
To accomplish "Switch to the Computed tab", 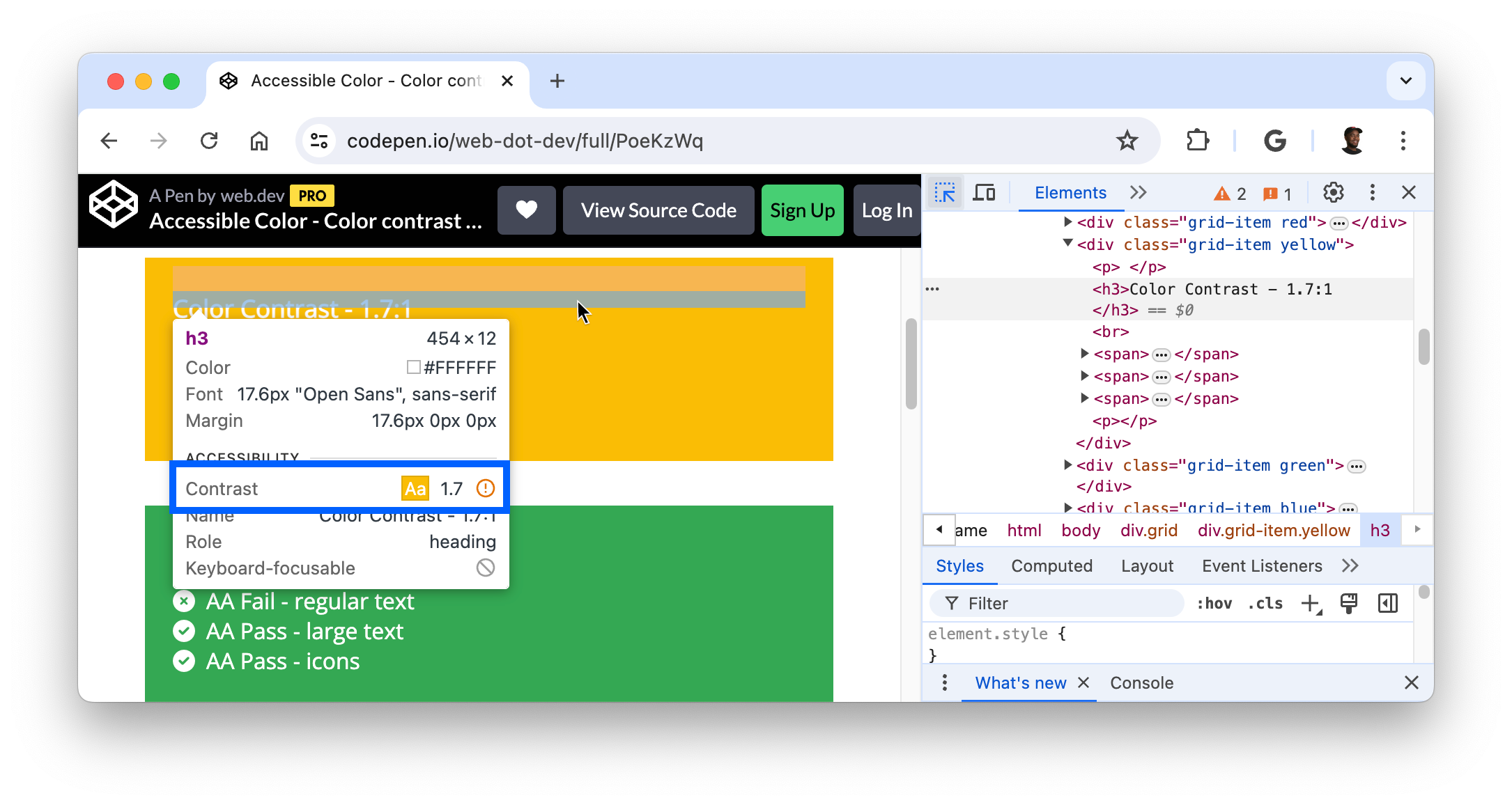I will 1051,566.
